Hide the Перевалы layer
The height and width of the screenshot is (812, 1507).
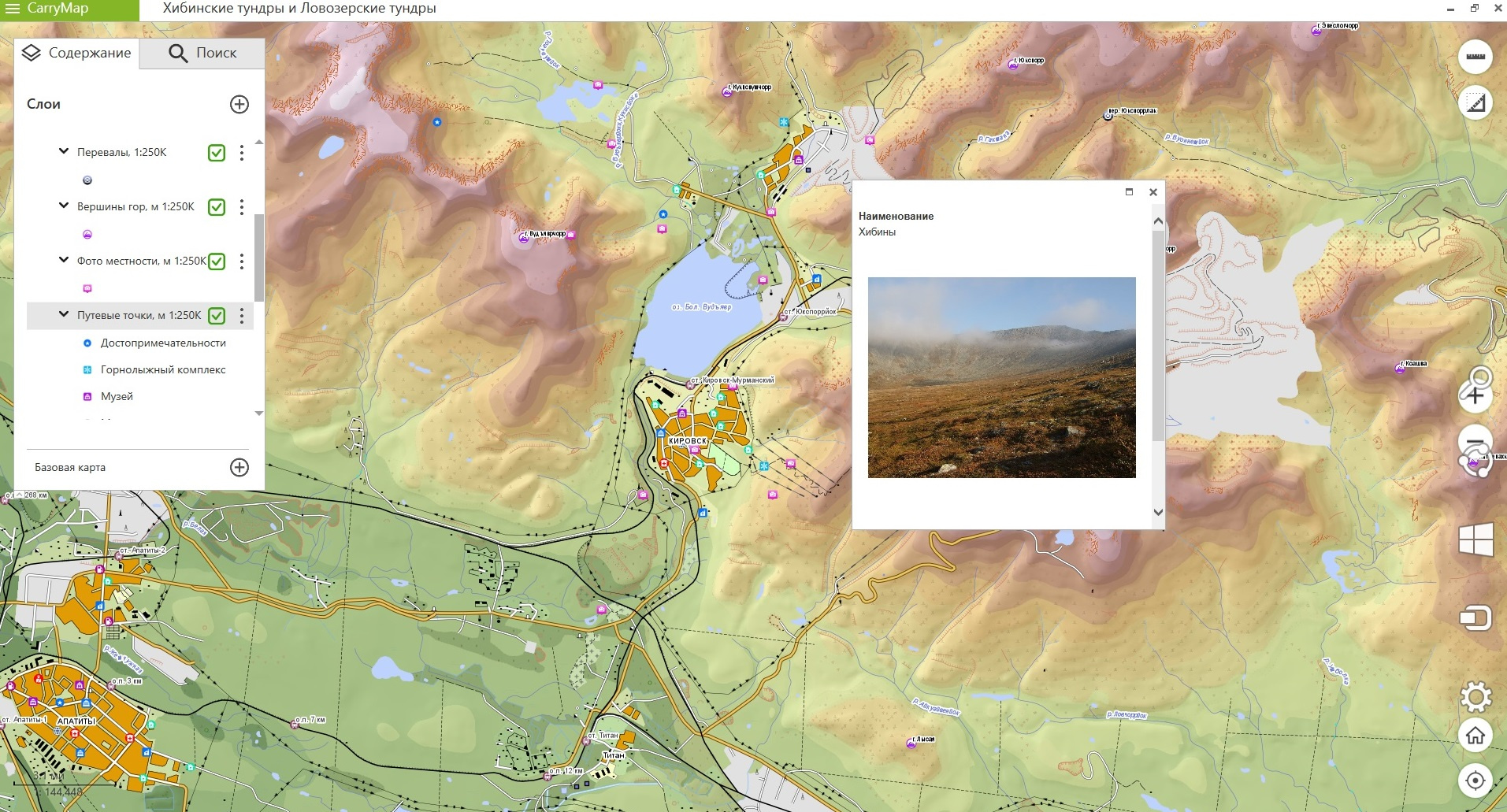(217, 153)
